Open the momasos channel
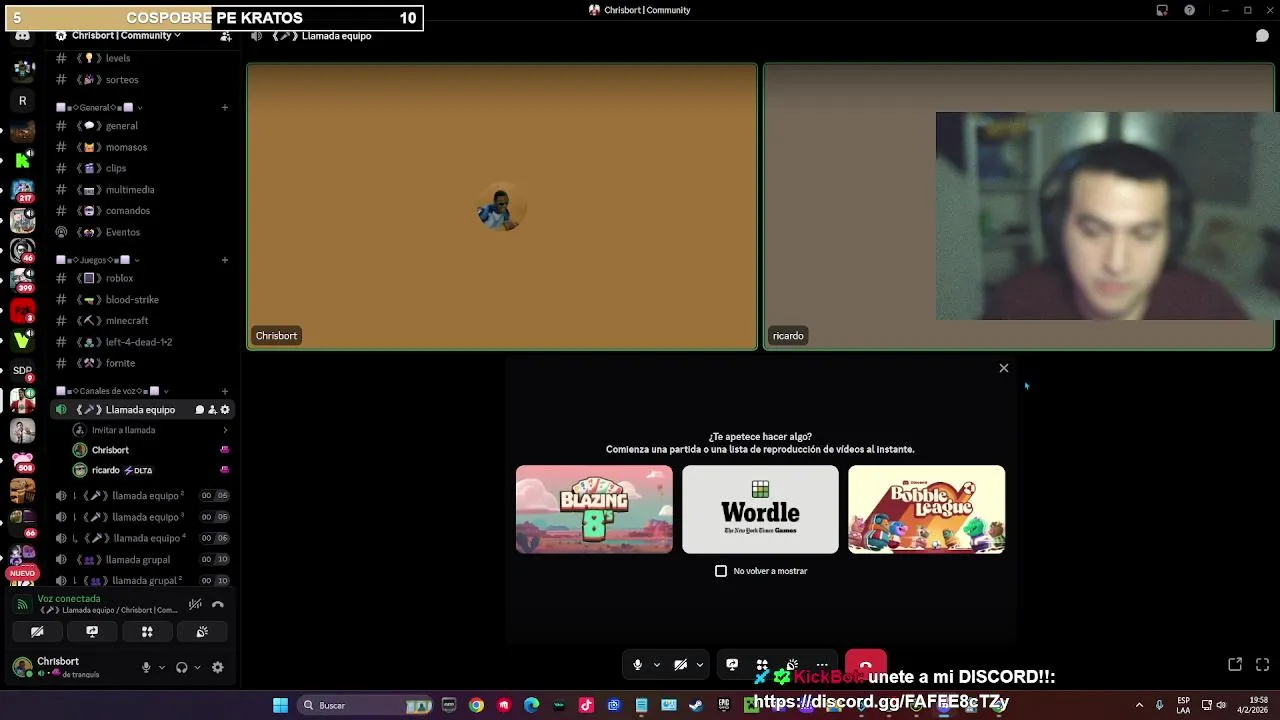The height and width of the screenshot is (720, 1280). tap(142, 147)
